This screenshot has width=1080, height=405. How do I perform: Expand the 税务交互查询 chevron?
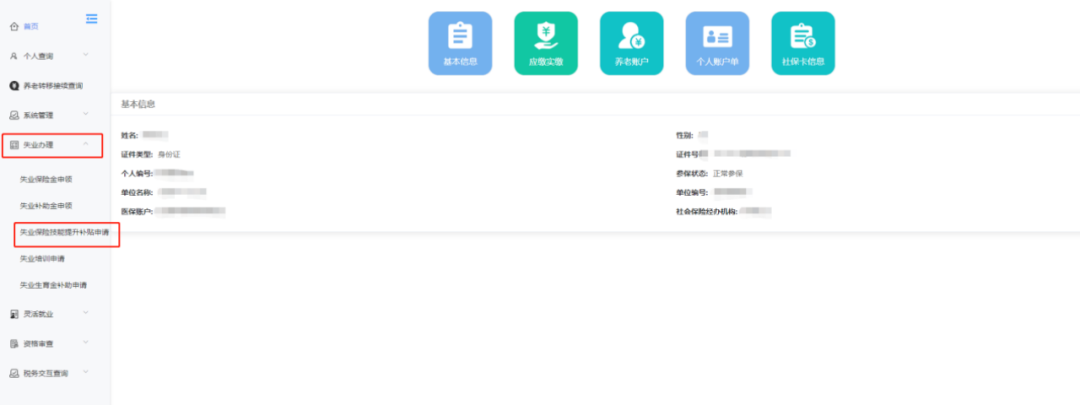pos(85,372)
